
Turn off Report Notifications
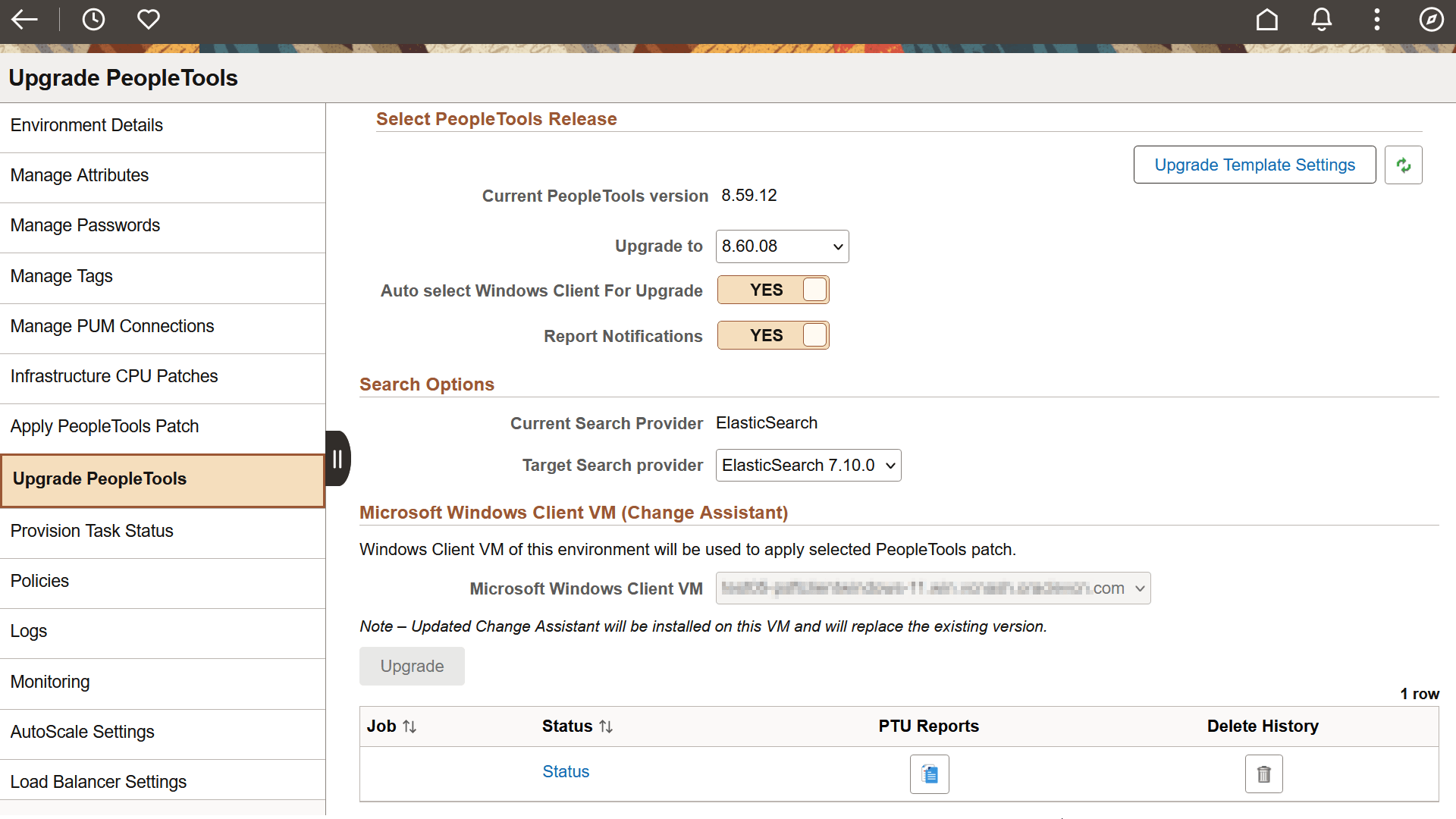tap(773, 335)
